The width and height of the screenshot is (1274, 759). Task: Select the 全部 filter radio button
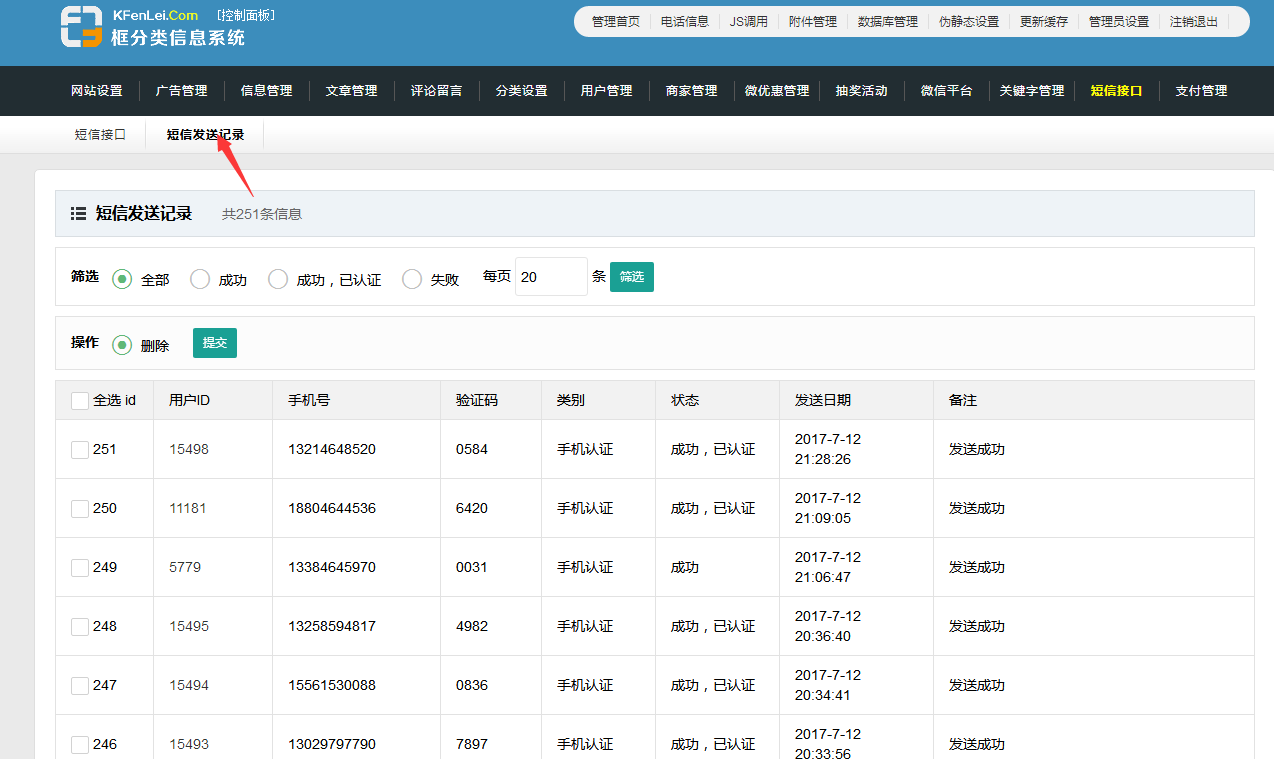point(122,279)
